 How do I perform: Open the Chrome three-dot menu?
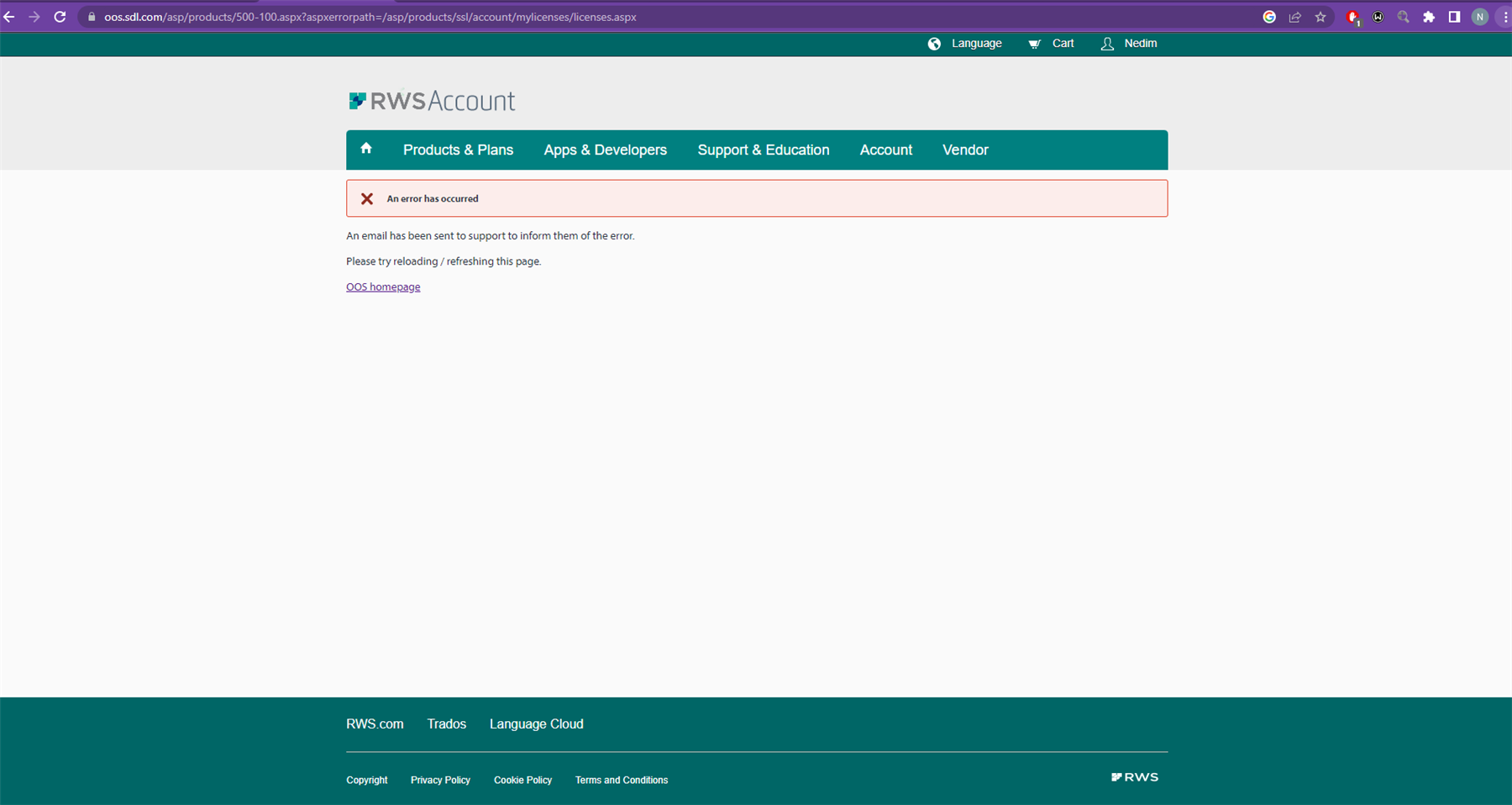1505,17
